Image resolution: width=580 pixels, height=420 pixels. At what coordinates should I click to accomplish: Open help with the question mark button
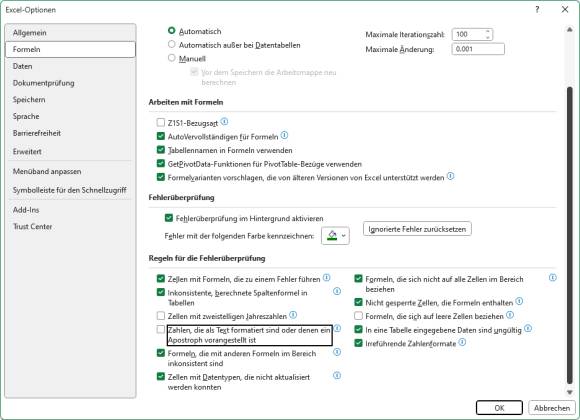click(537, 10)
